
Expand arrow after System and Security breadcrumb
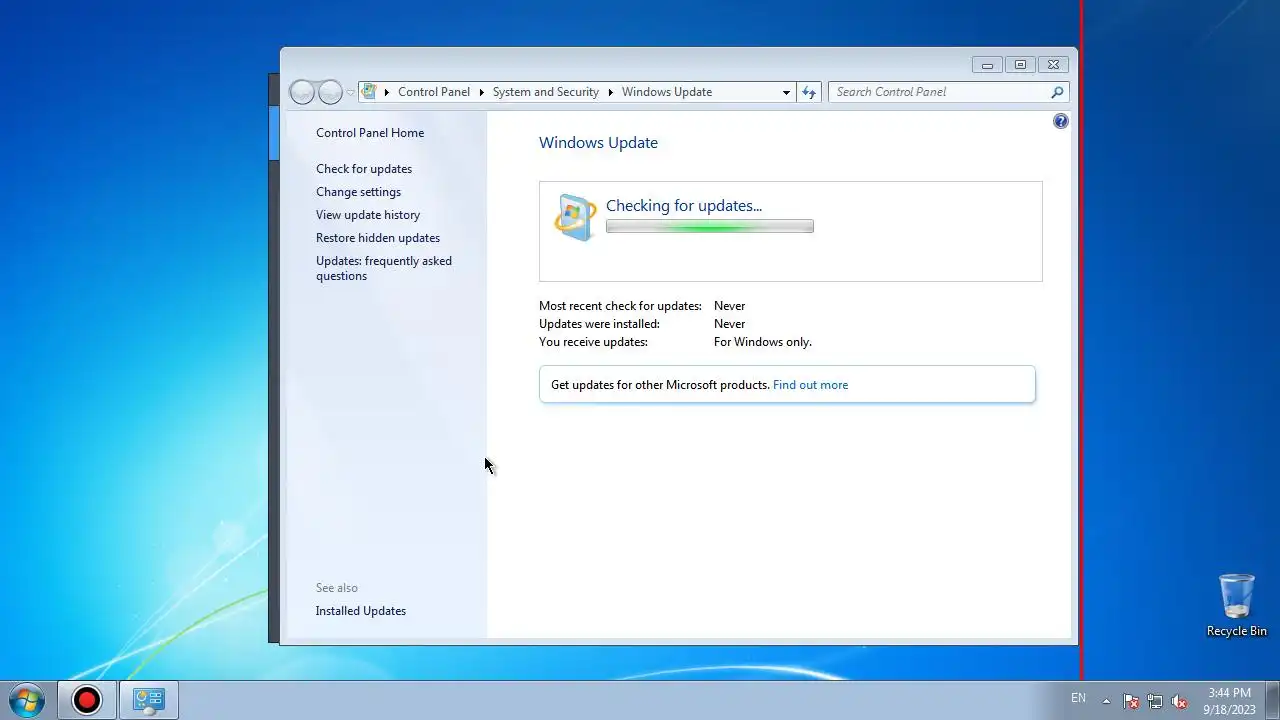click(610, 92)
